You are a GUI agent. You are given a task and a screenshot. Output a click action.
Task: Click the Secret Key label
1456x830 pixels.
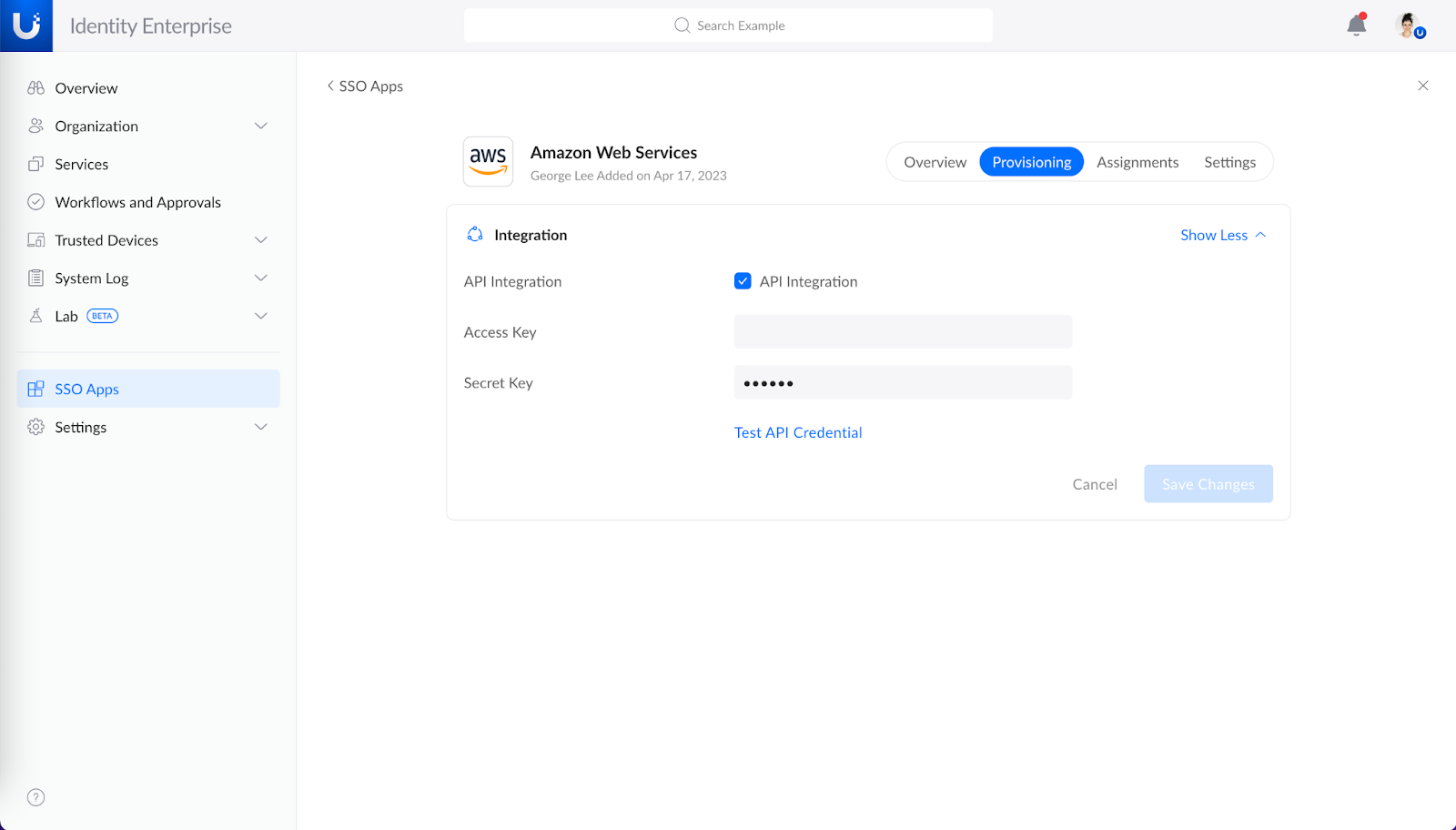[498, 383]
